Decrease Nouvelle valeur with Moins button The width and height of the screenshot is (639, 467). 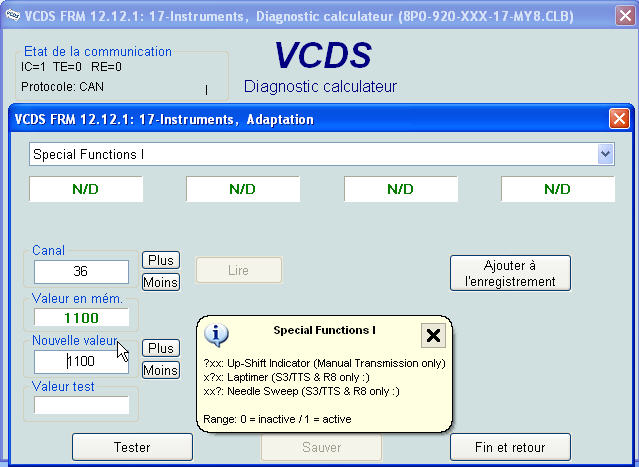tap(161, 370)
